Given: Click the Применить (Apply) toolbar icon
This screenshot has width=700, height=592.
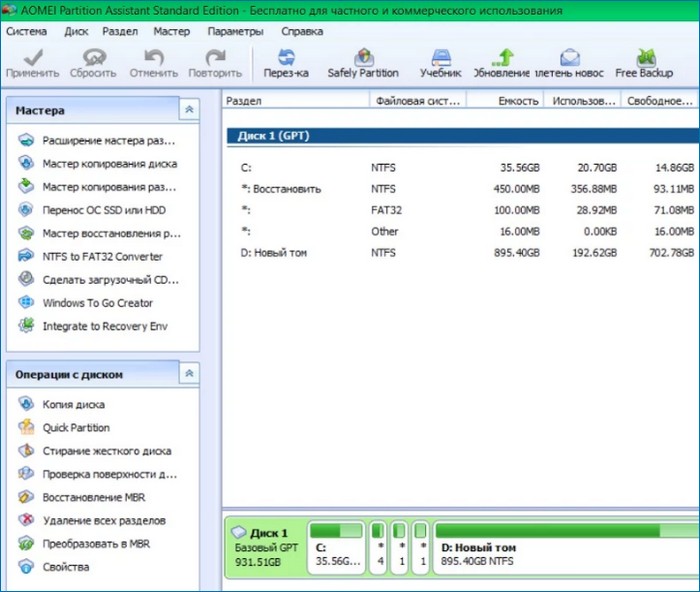Looking at the screenshot, I should click(32, 63).
